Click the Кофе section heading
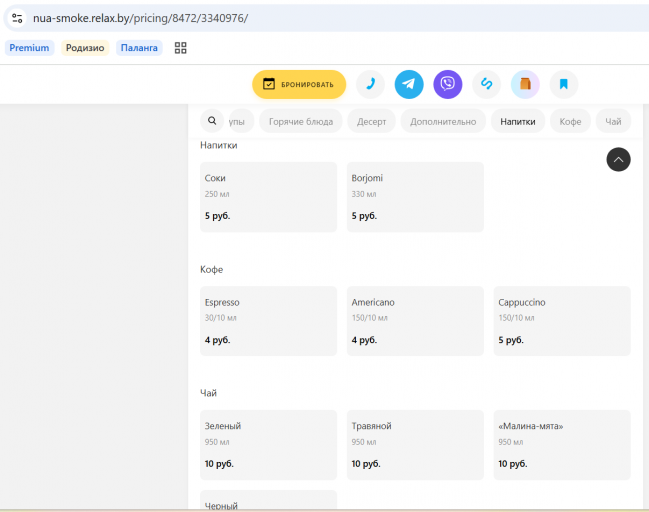The image size is (649, 512). coord(212,269)
